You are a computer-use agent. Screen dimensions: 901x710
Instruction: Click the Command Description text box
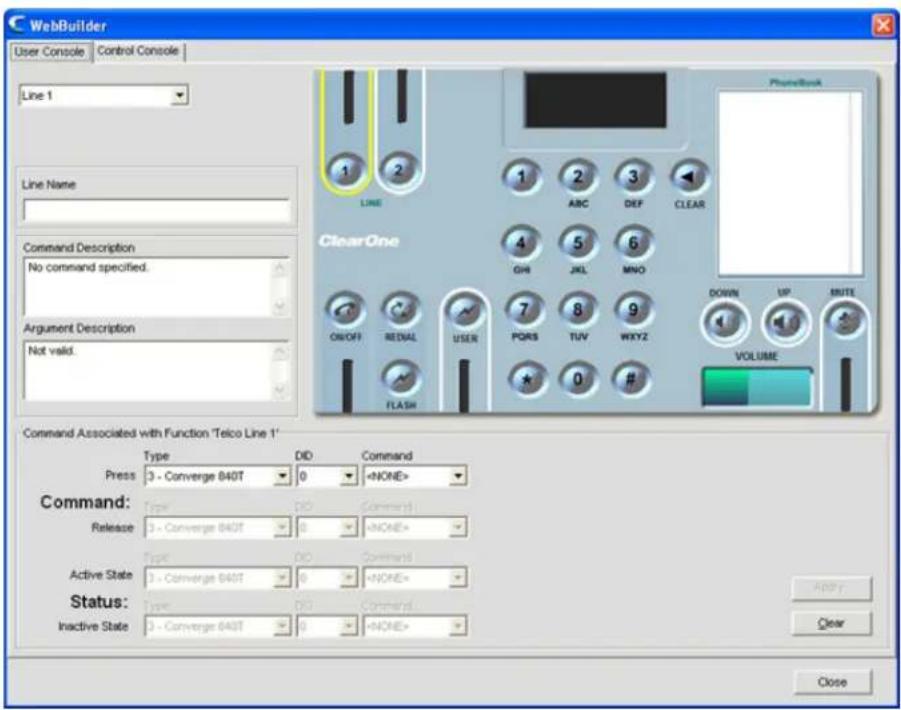pos(156,287)
